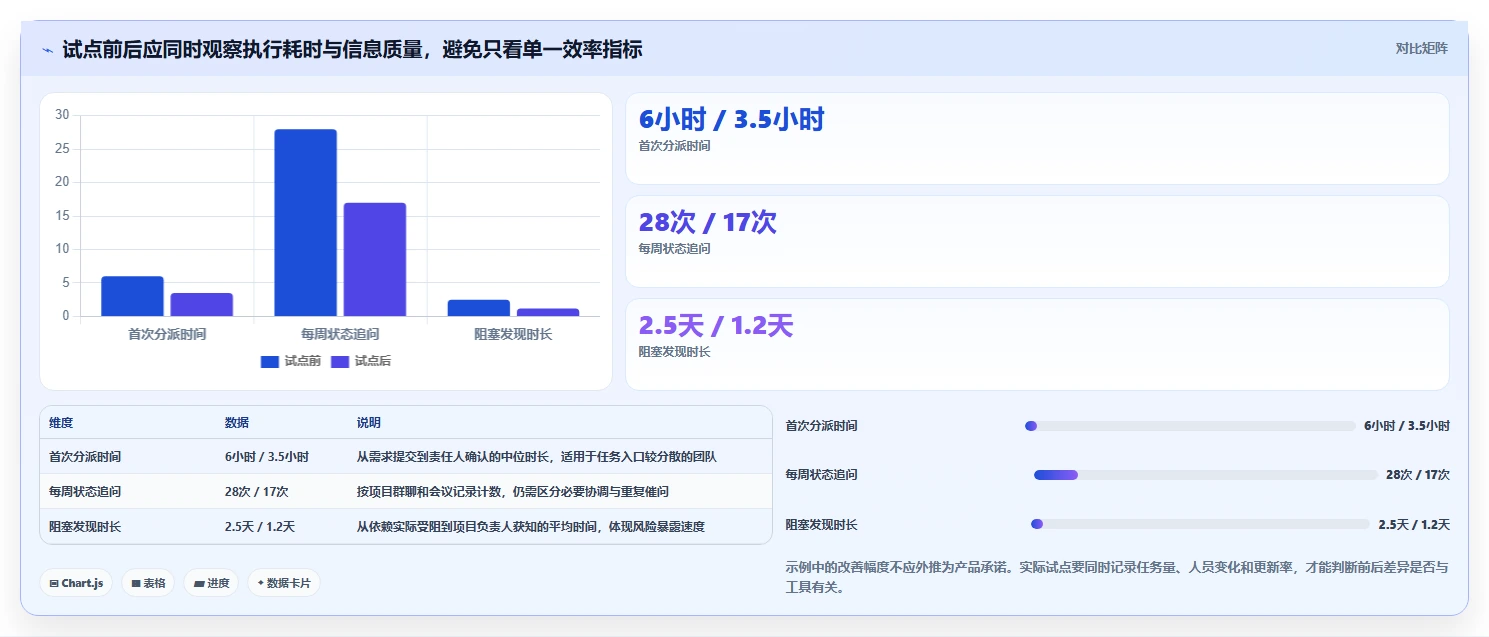The width and height of the screenshot is (1489, 637).
Task: Click table cell 28次 / 17次
Action: 257,491
